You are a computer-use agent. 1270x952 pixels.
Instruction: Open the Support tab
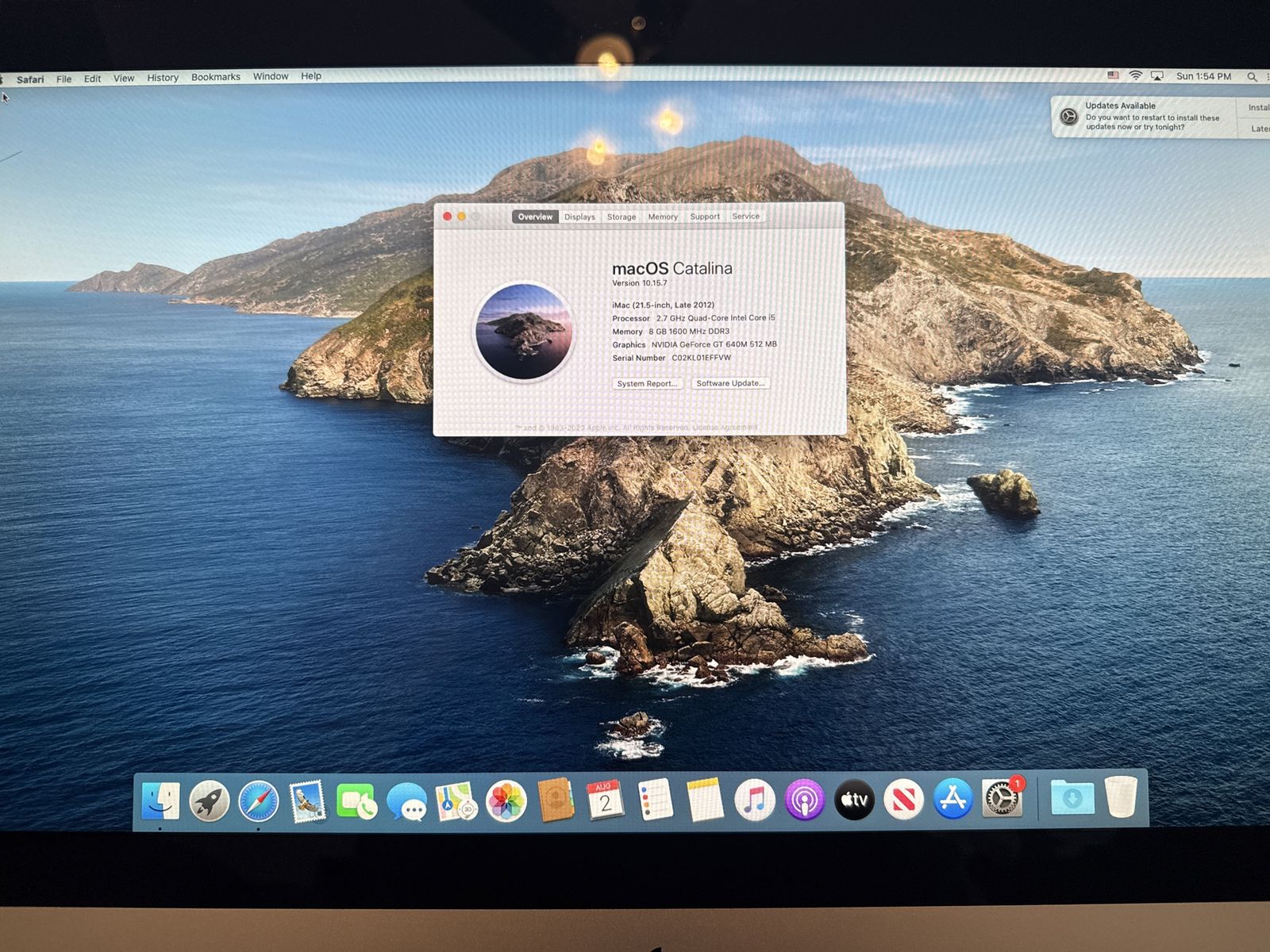[x=705, y=216]
